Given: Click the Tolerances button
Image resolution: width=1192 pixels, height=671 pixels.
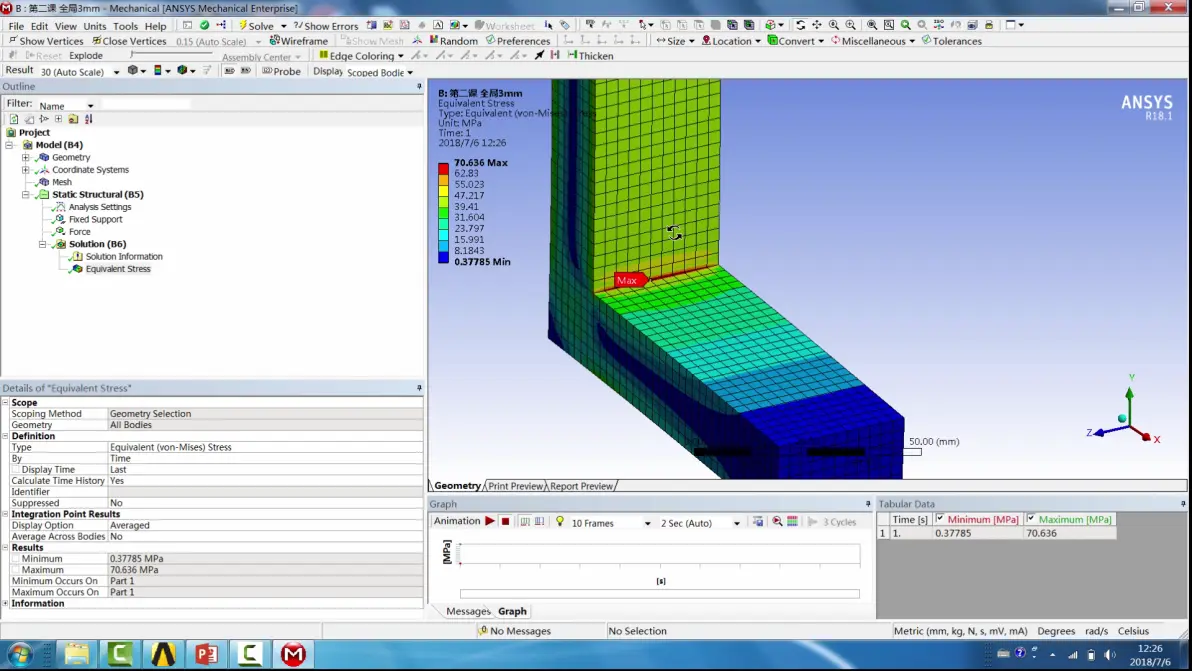Looking at the screenshot, I should (951, 40).
